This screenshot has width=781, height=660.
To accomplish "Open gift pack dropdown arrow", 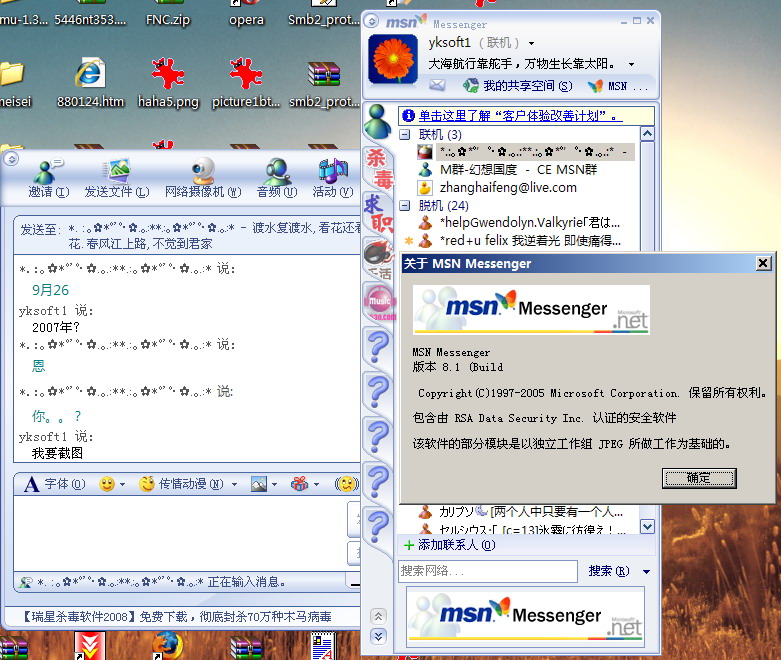I will coord(316,484).
